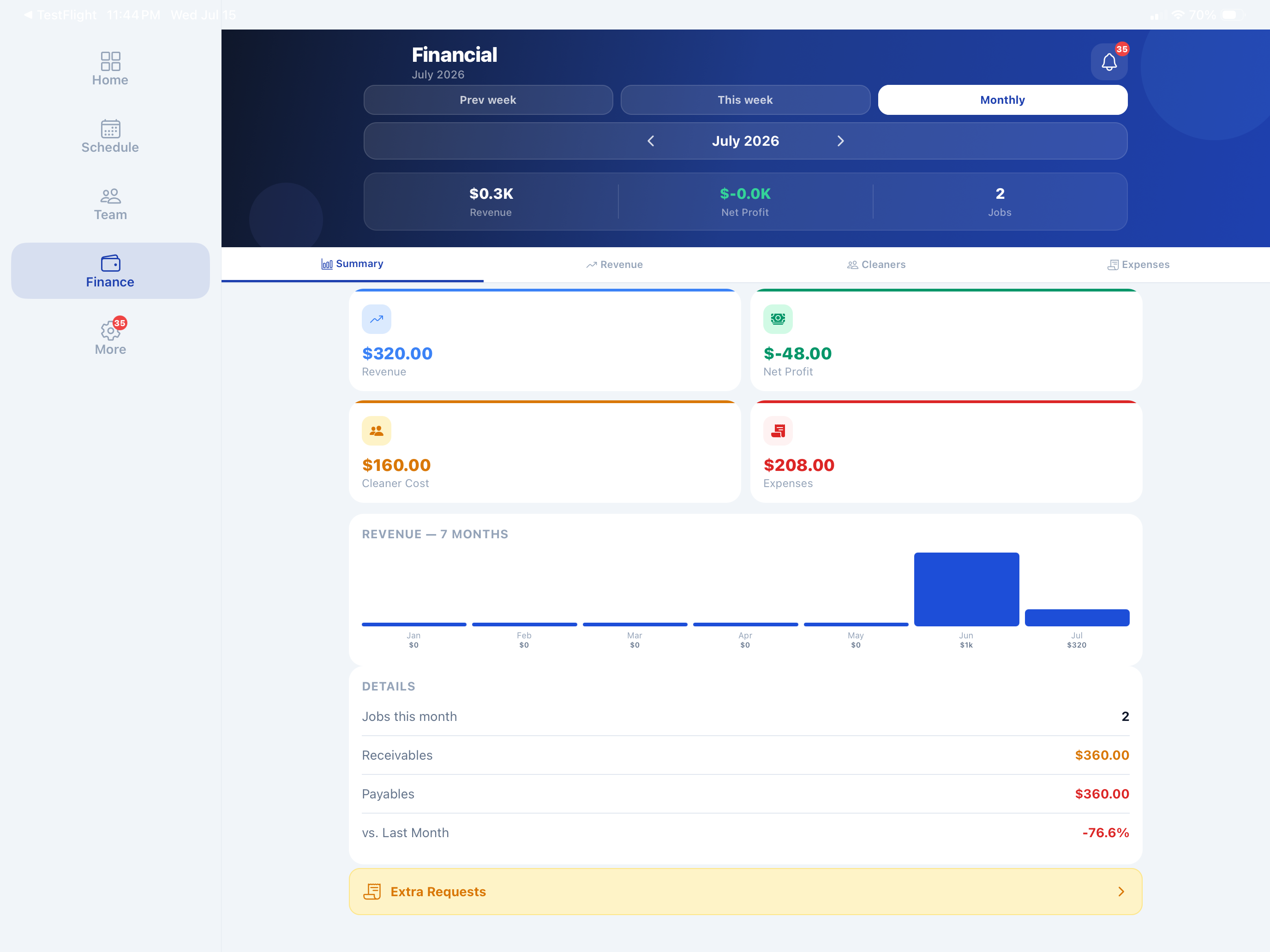Click the $320.00 Revenue amount
The image size is (1270, 952).
click(397, 353)
